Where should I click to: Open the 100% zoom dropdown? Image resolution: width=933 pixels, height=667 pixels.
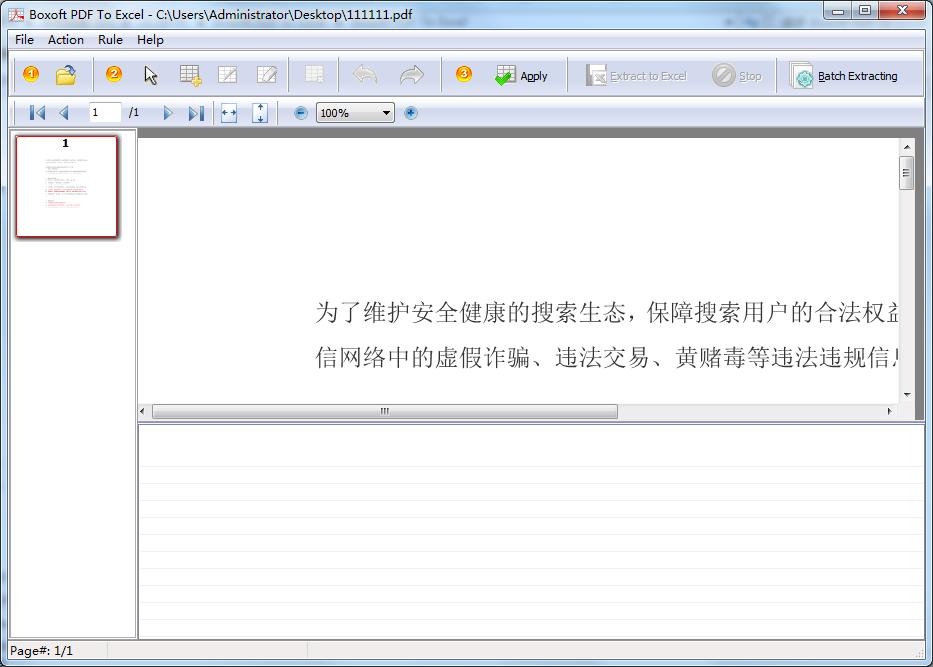(x=386, y=113)
